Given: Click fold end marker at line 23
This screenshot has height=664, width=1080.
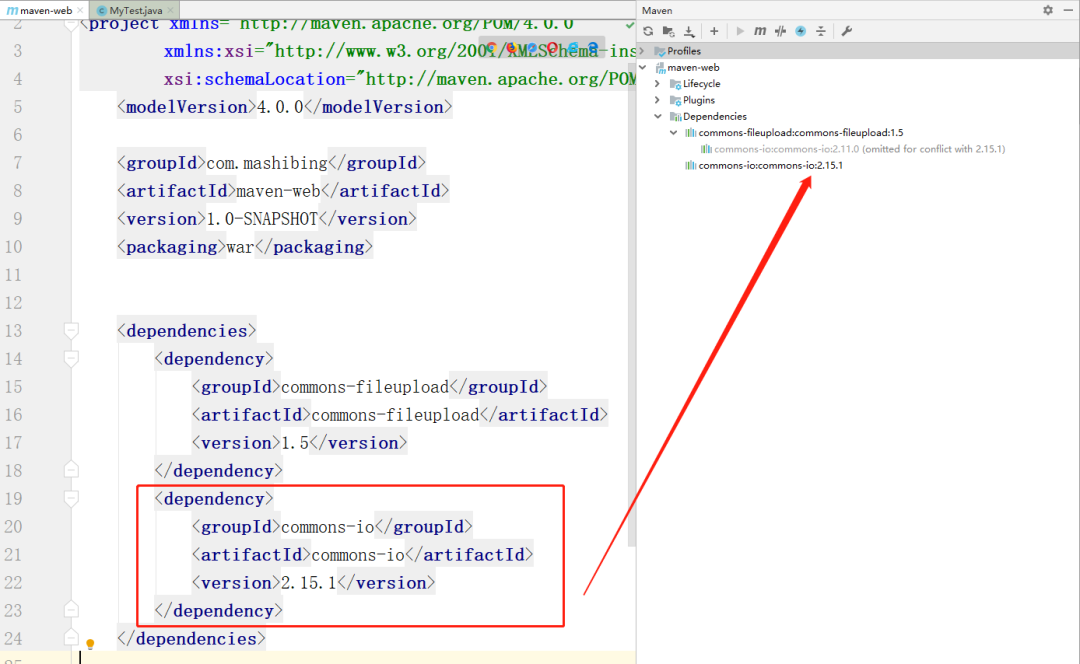Looking at the screenshot, I should [x=71, y=610].
